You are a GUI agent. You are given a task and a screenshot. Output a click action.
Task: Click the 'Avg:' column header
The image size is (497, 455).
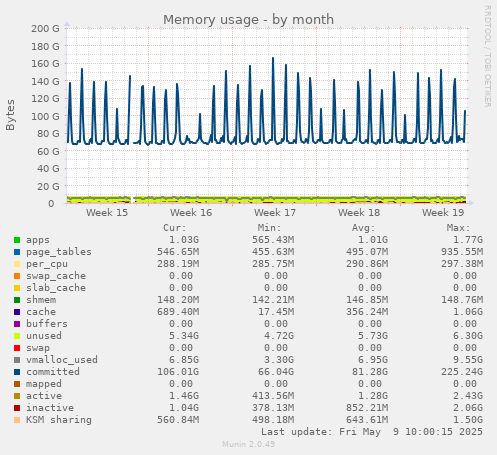[x=364, y=228]
